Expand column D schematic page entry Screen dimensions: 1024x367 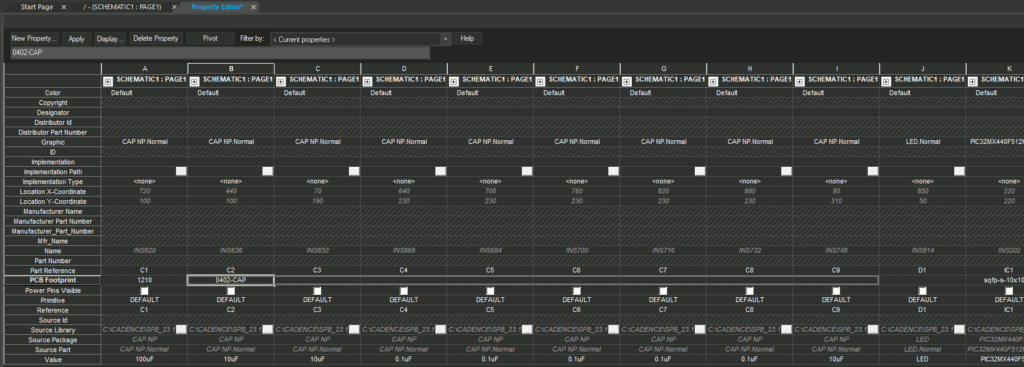[x=367, y=82]
